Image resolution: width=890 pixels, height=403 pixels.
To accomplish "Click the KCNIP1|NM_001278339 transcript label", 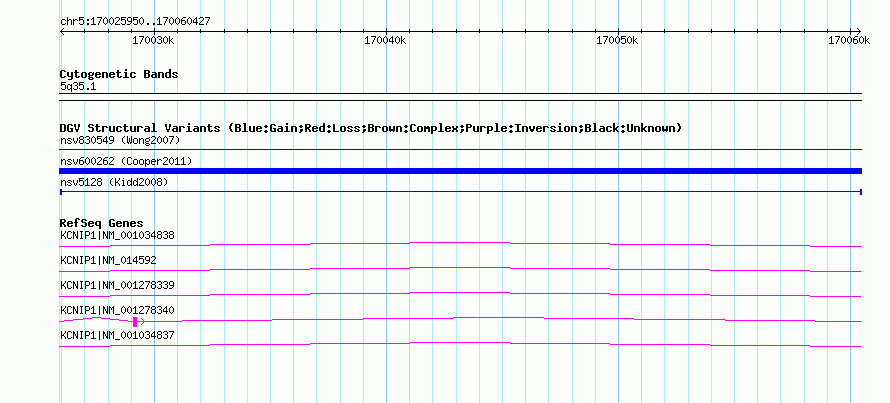I will pyautogui.click(x=117, y=285).
